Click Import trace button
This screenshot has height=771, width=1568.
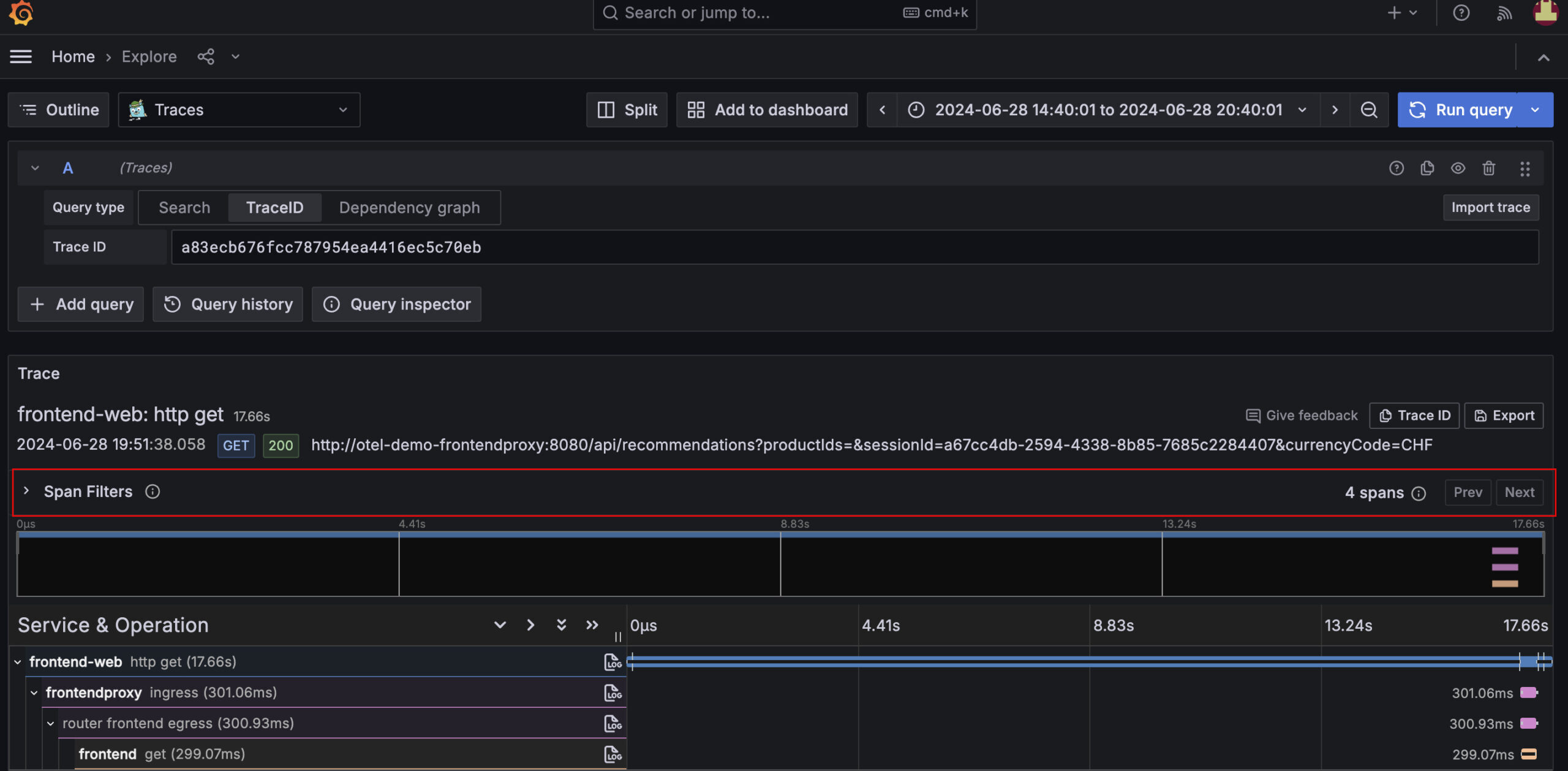[x=1491, y=208]
